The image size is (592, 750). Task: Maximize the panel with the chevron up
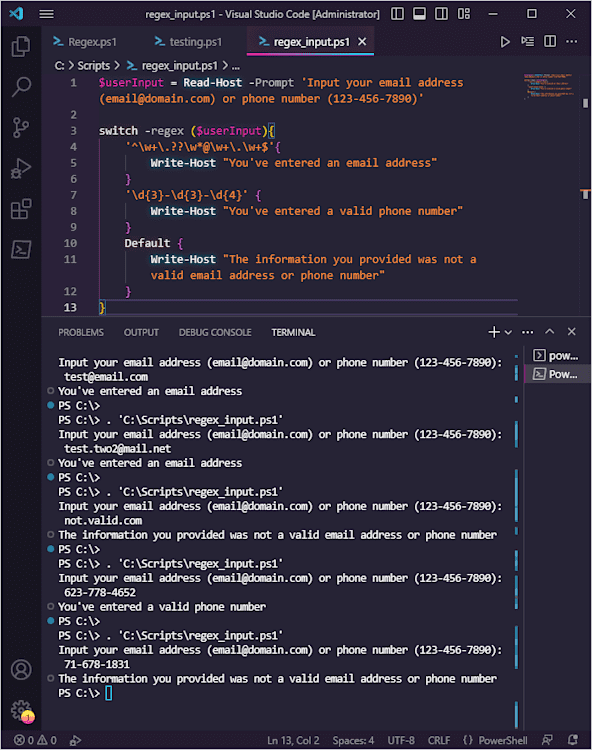(x=549, y=331)
